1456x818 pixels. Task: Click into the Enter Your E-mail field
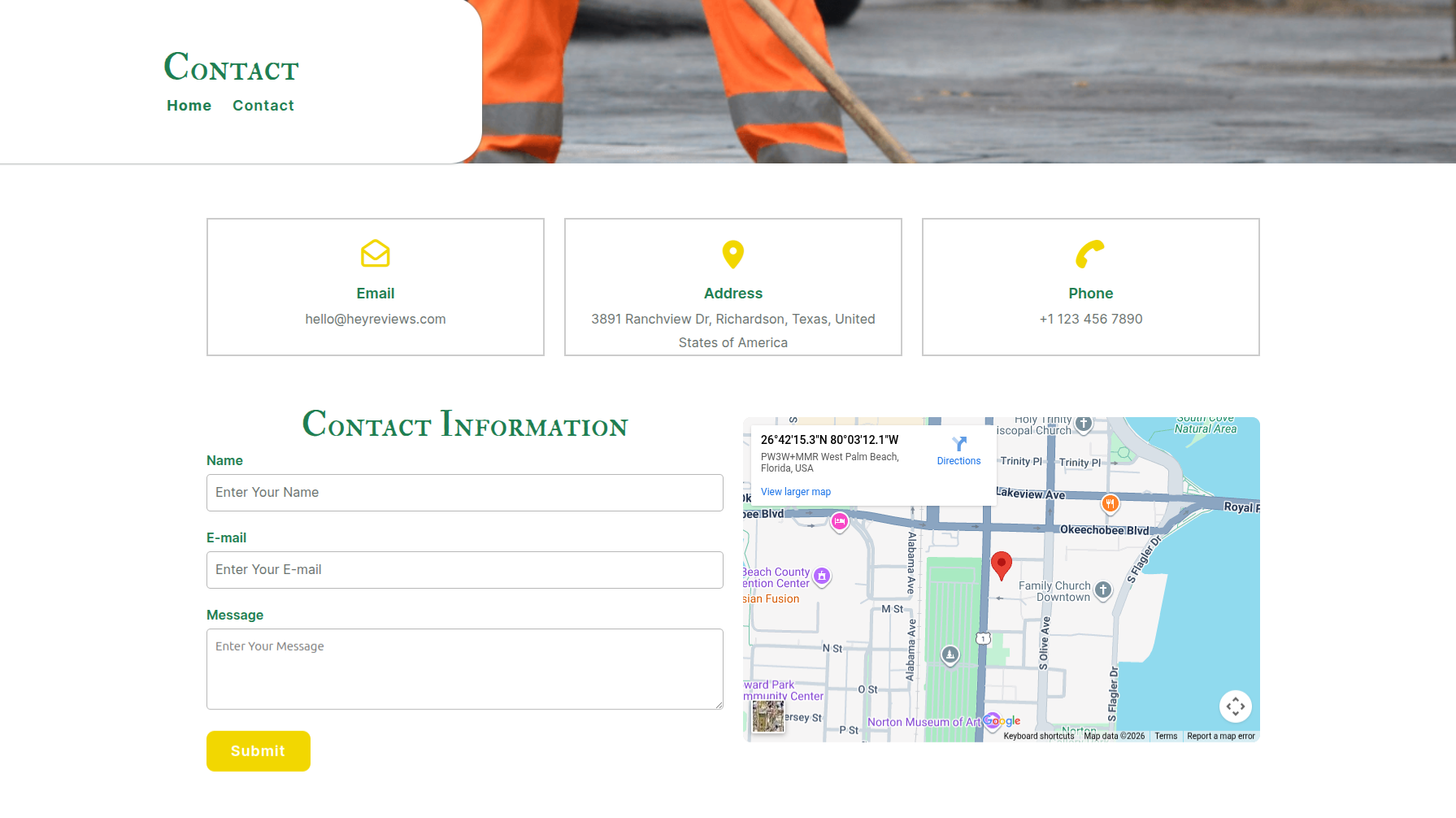click(464, 570)
